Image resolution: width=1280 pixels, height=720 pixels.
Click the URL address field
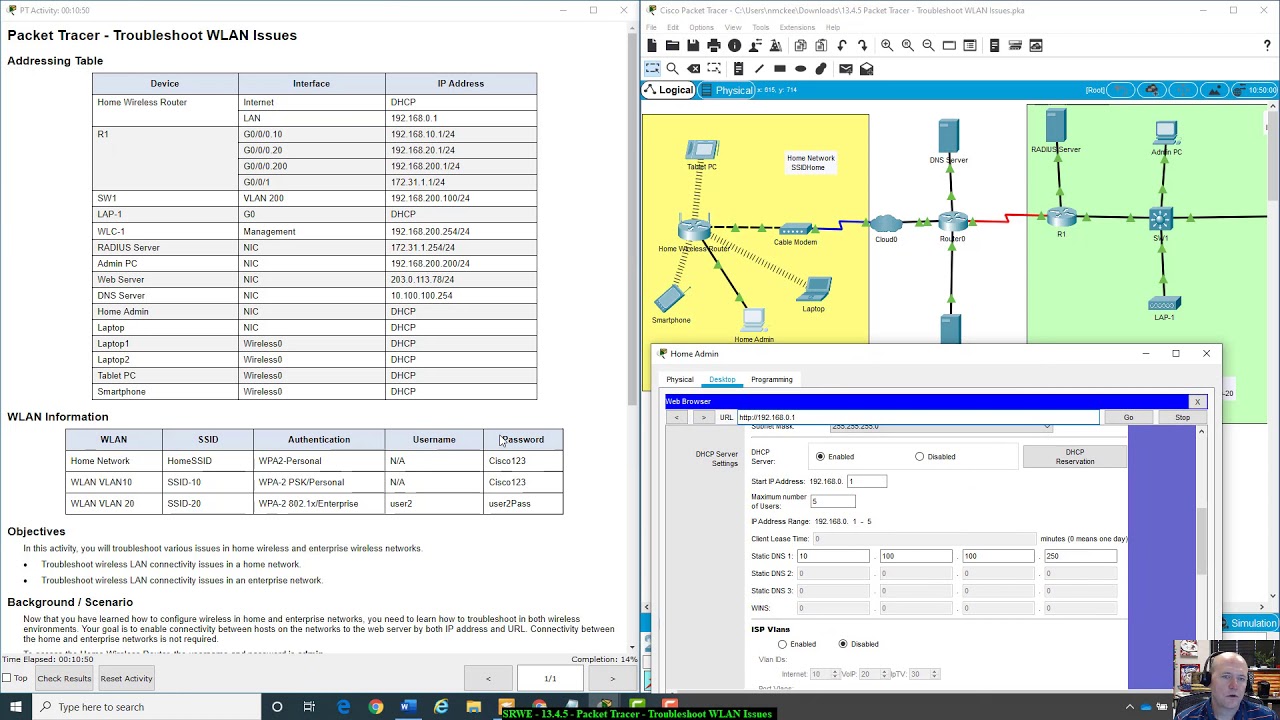(x=917, y=417)
